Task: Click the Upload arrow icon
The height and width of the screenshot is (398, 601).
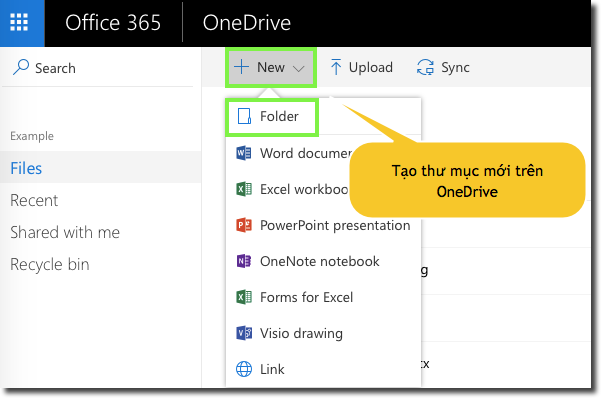Action: tap(336, 67)
